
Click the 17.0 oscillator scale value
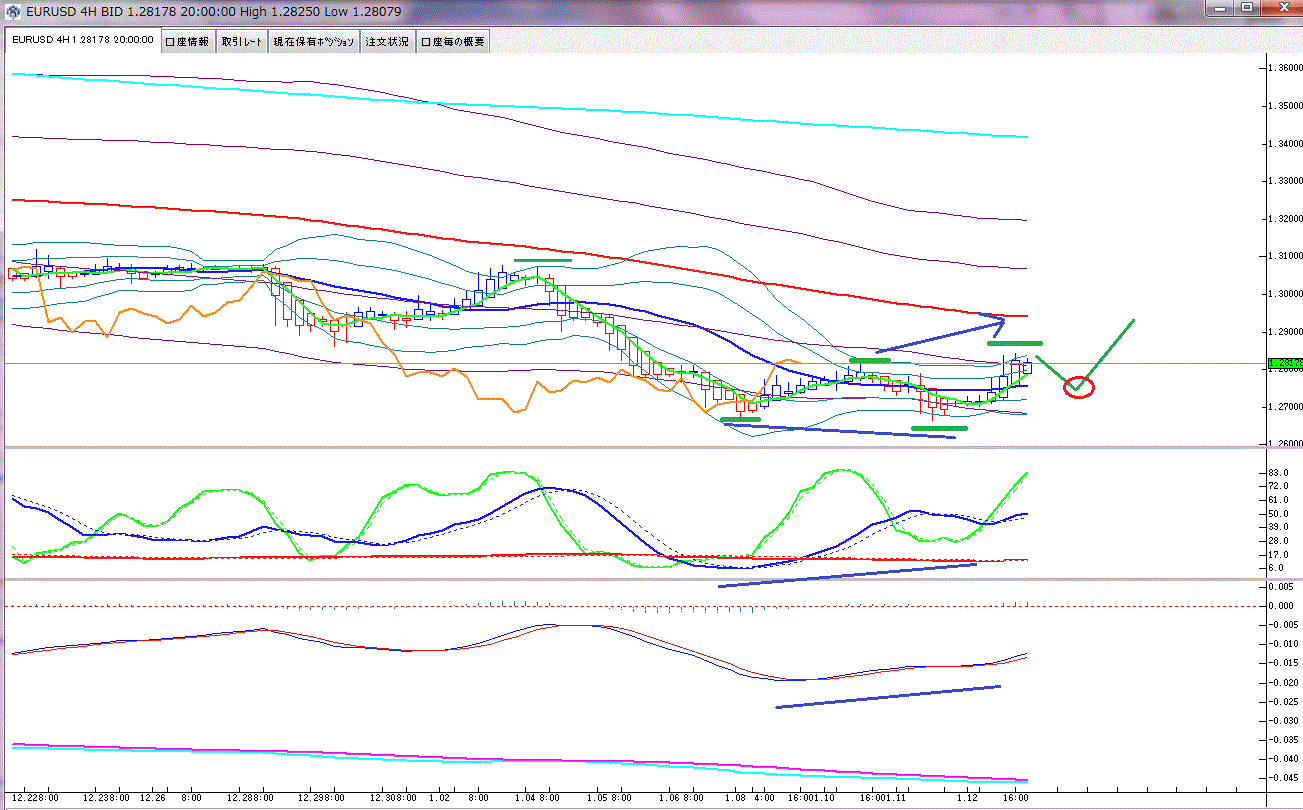pos(1277,554)
